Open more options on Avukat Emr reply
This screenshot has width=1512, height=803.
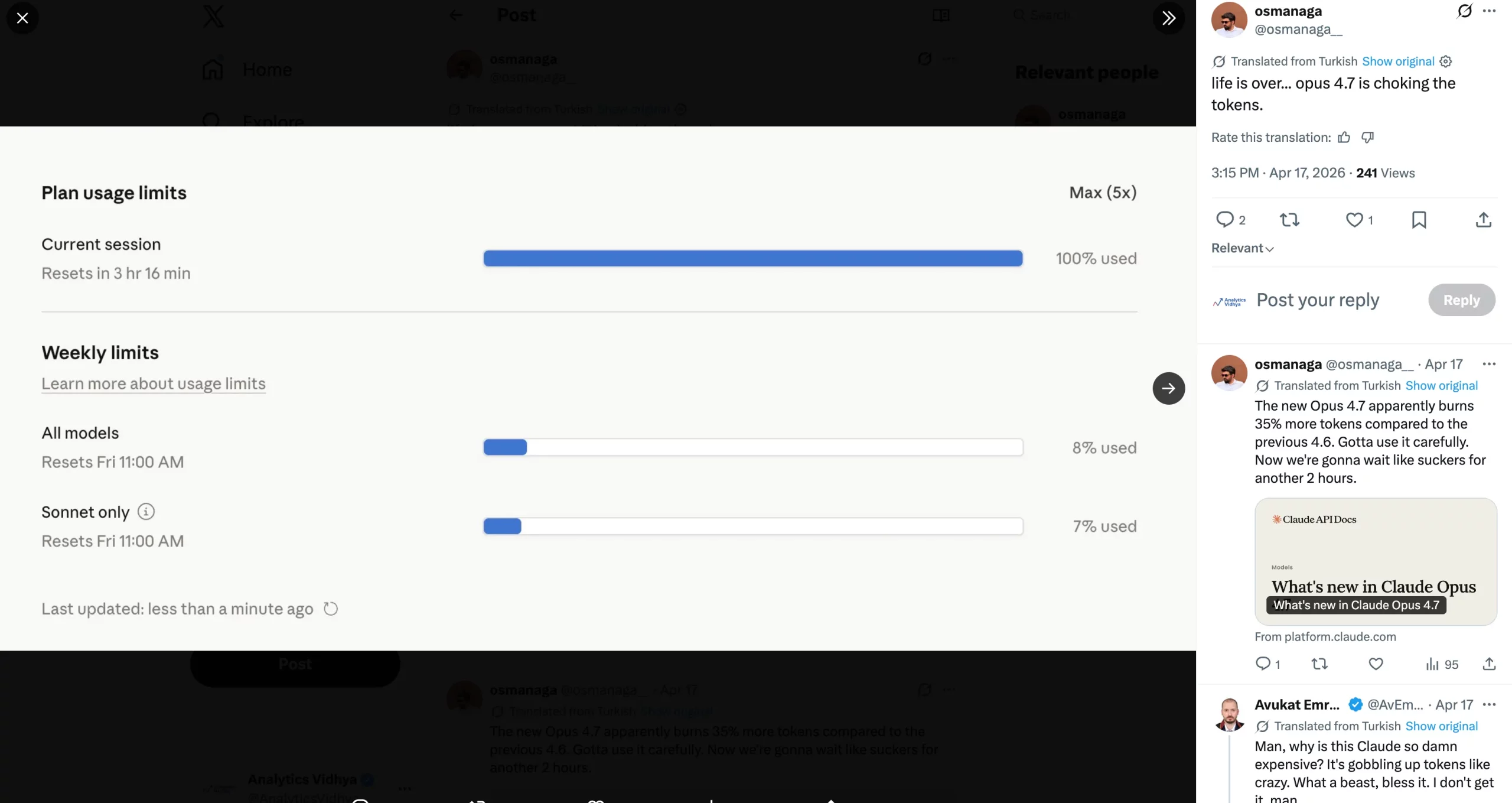1489,704
